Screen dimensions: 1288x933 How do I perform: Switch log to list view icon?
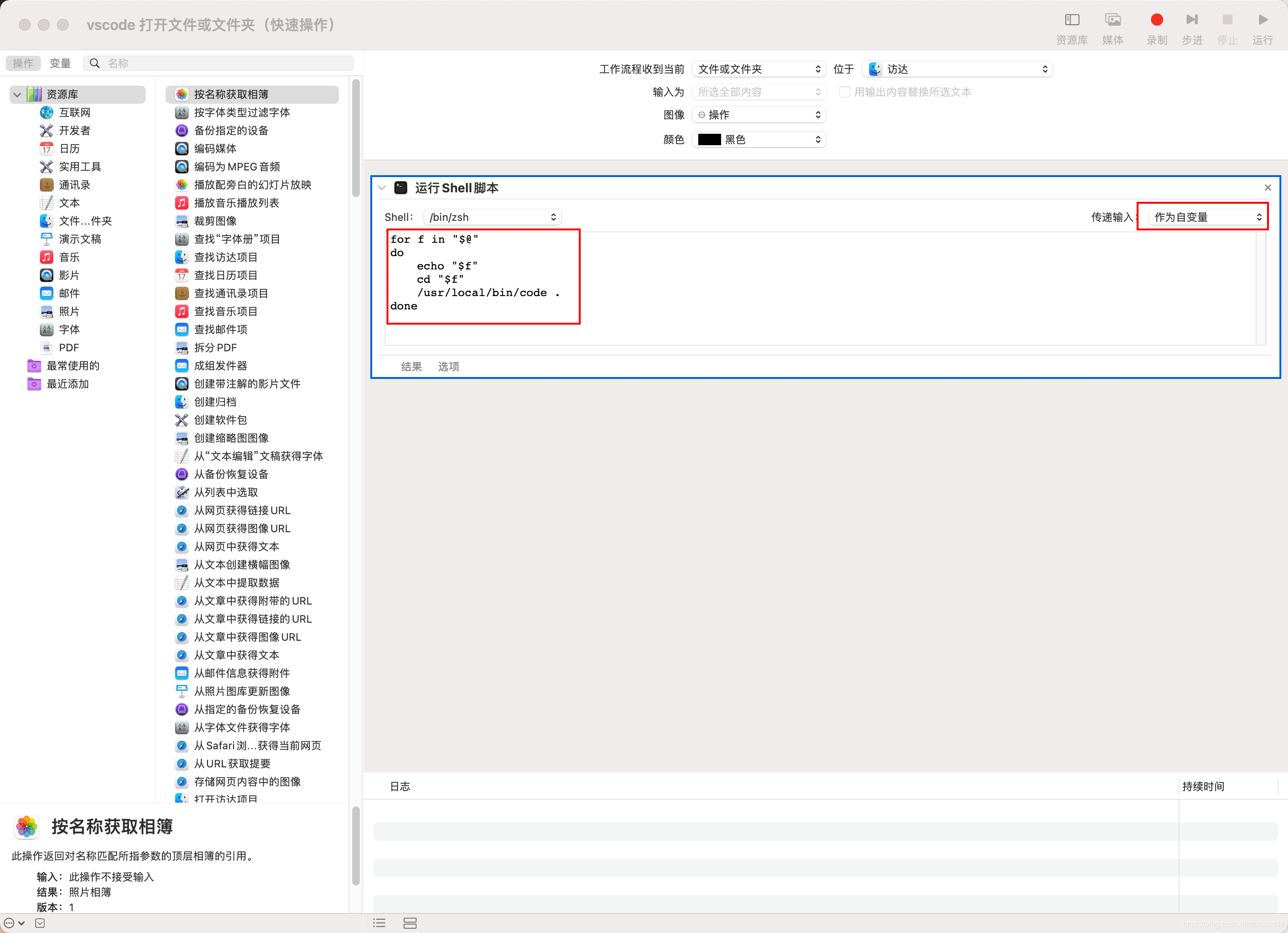[x=379, y=923]
